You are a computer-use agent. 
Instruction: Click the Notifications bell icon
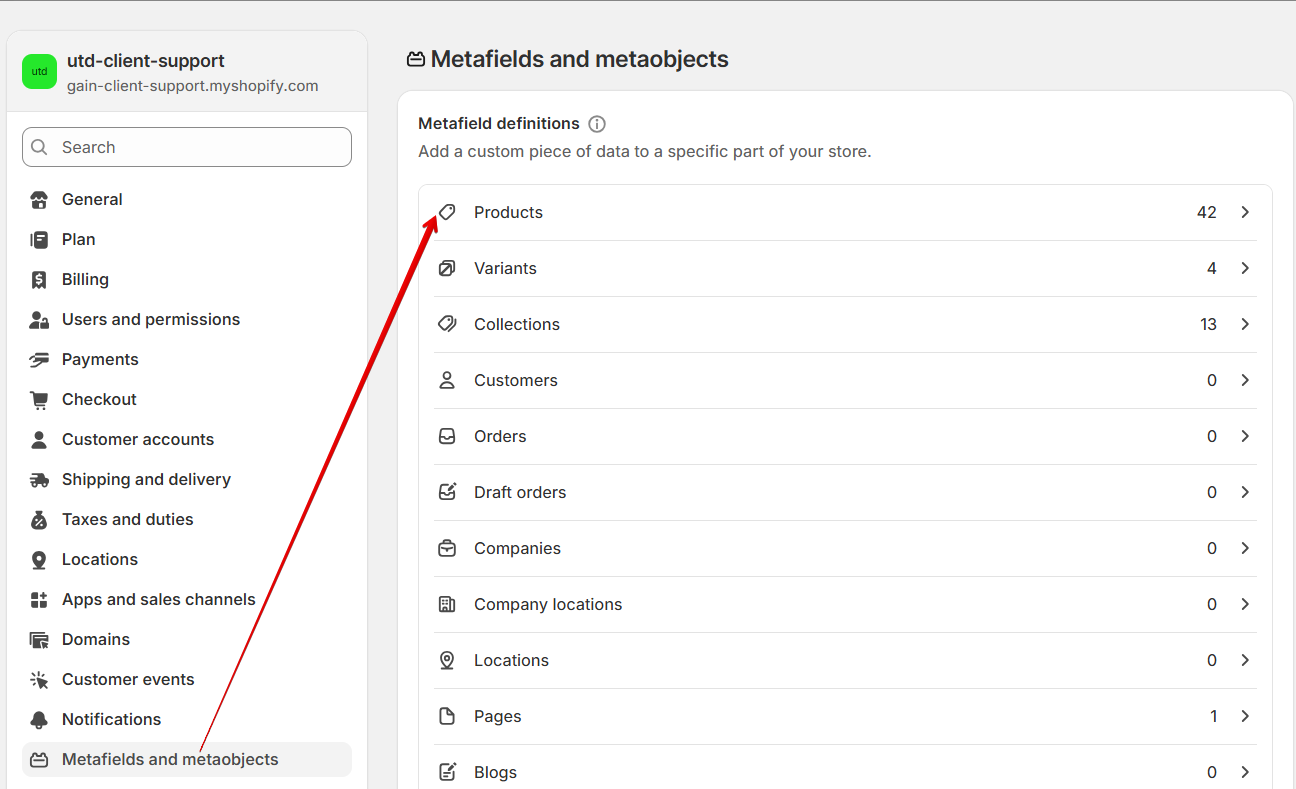click(39, 720)
